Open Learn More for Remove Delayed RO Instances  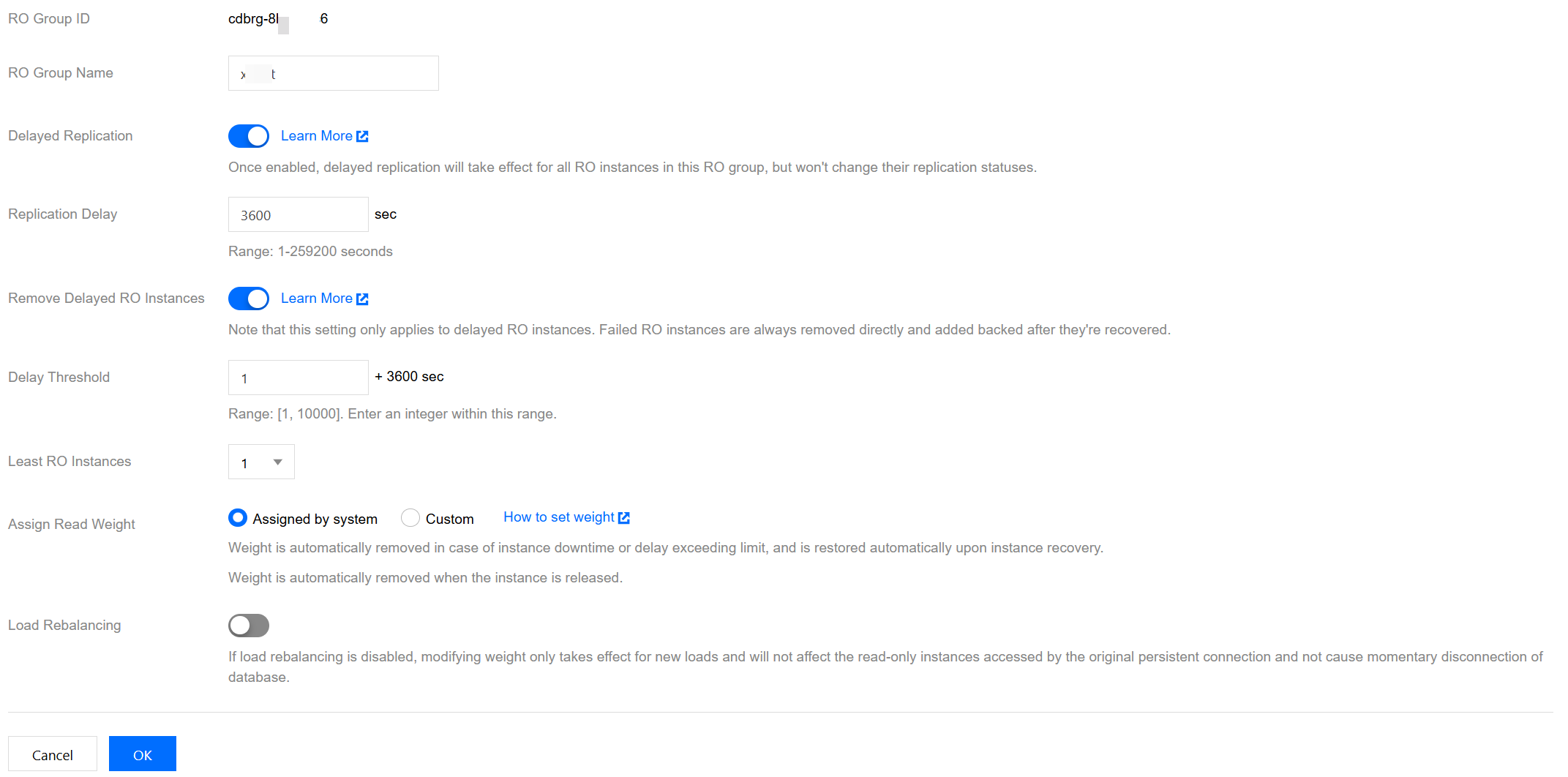[x=316, y=299]
